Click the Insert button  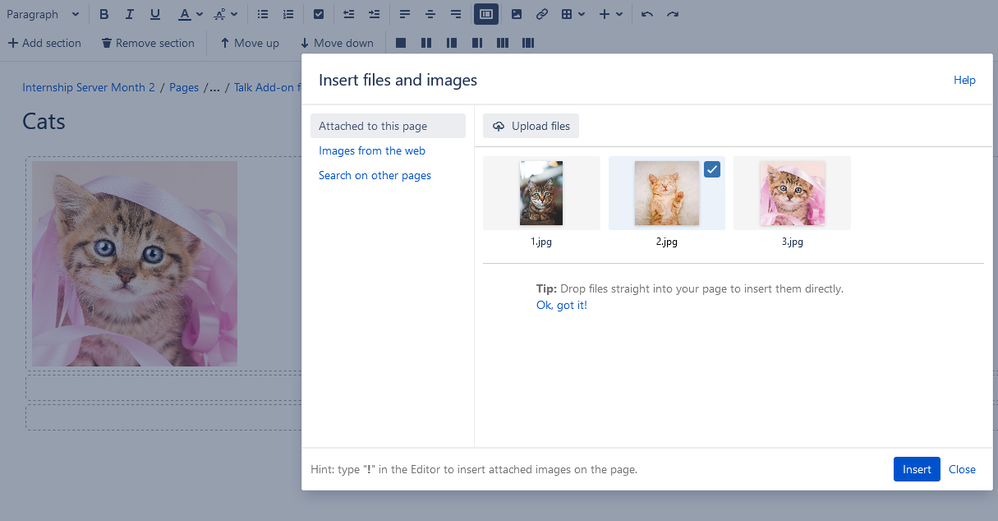pyautogui.click(x=917, y=469)
